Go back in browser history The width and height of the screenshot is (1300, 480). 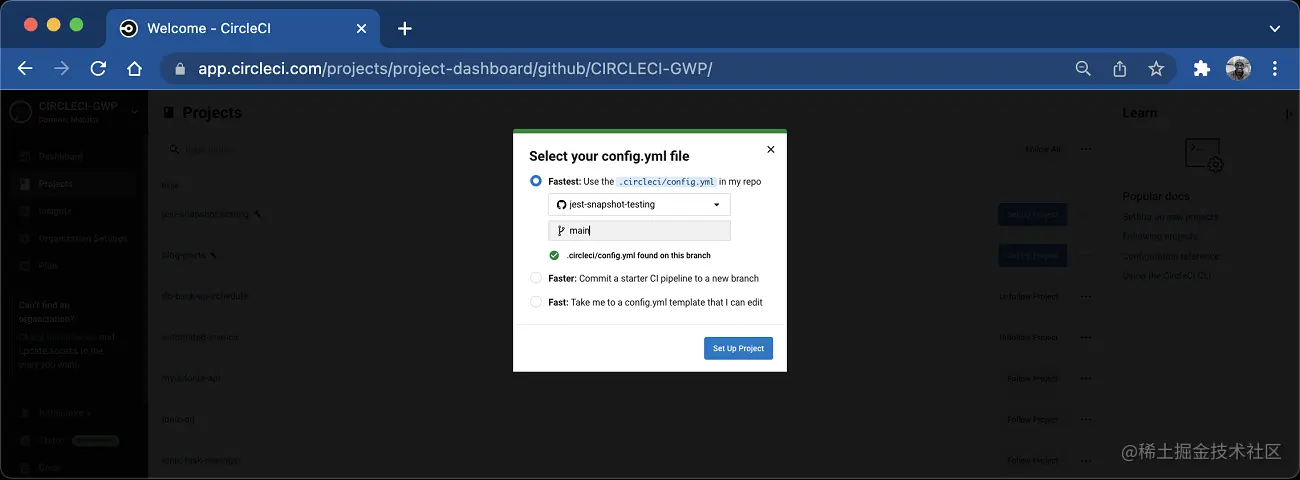[25, 69]
